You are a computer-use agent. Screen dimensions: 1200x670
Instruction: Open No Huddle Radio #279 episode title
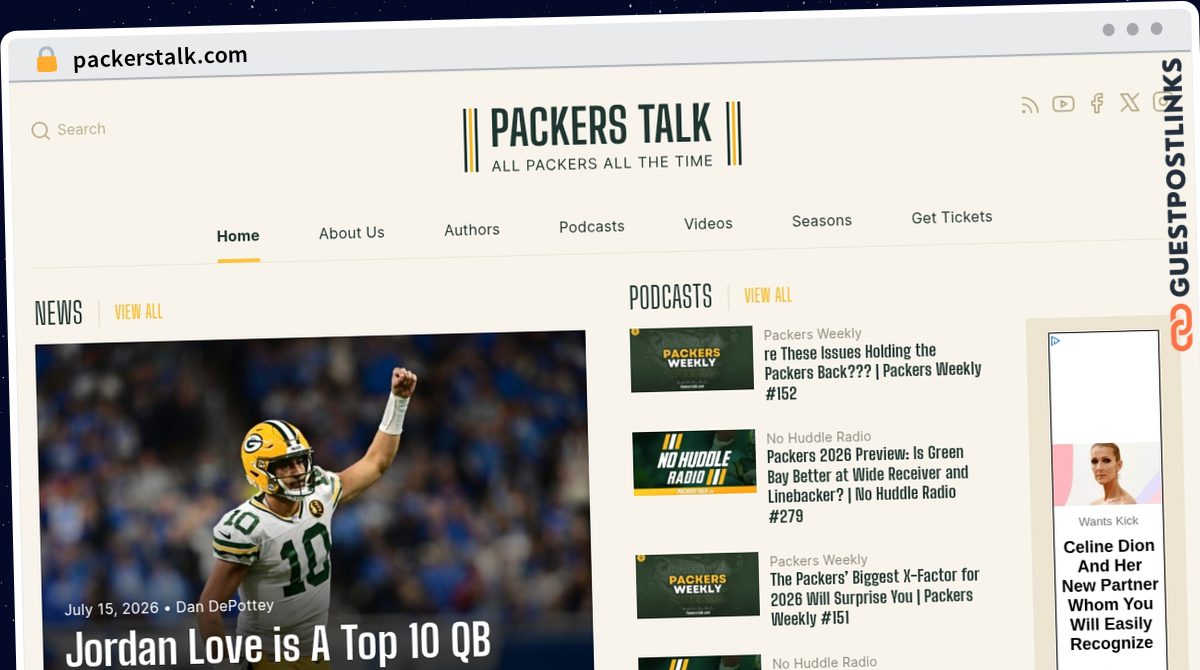point(868,484)
